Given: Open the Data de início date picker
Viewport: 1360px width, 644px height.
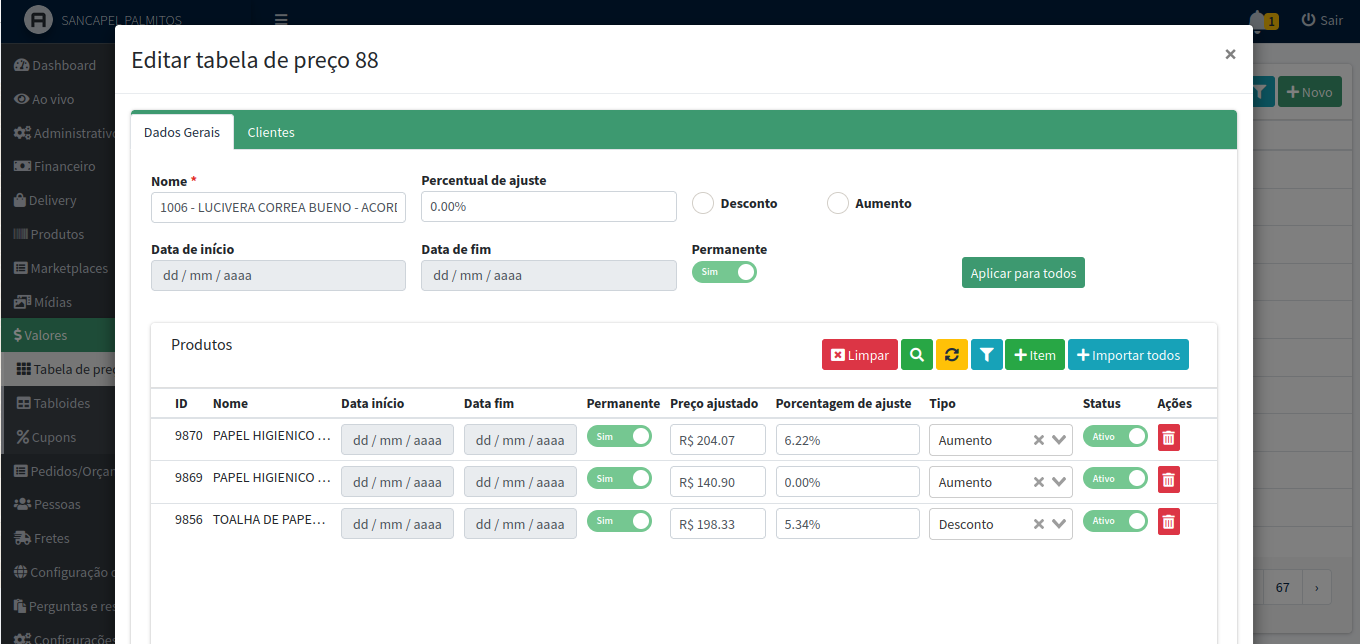Looking at the screenshot, I should pyautogui.click(x=278, y=275).
